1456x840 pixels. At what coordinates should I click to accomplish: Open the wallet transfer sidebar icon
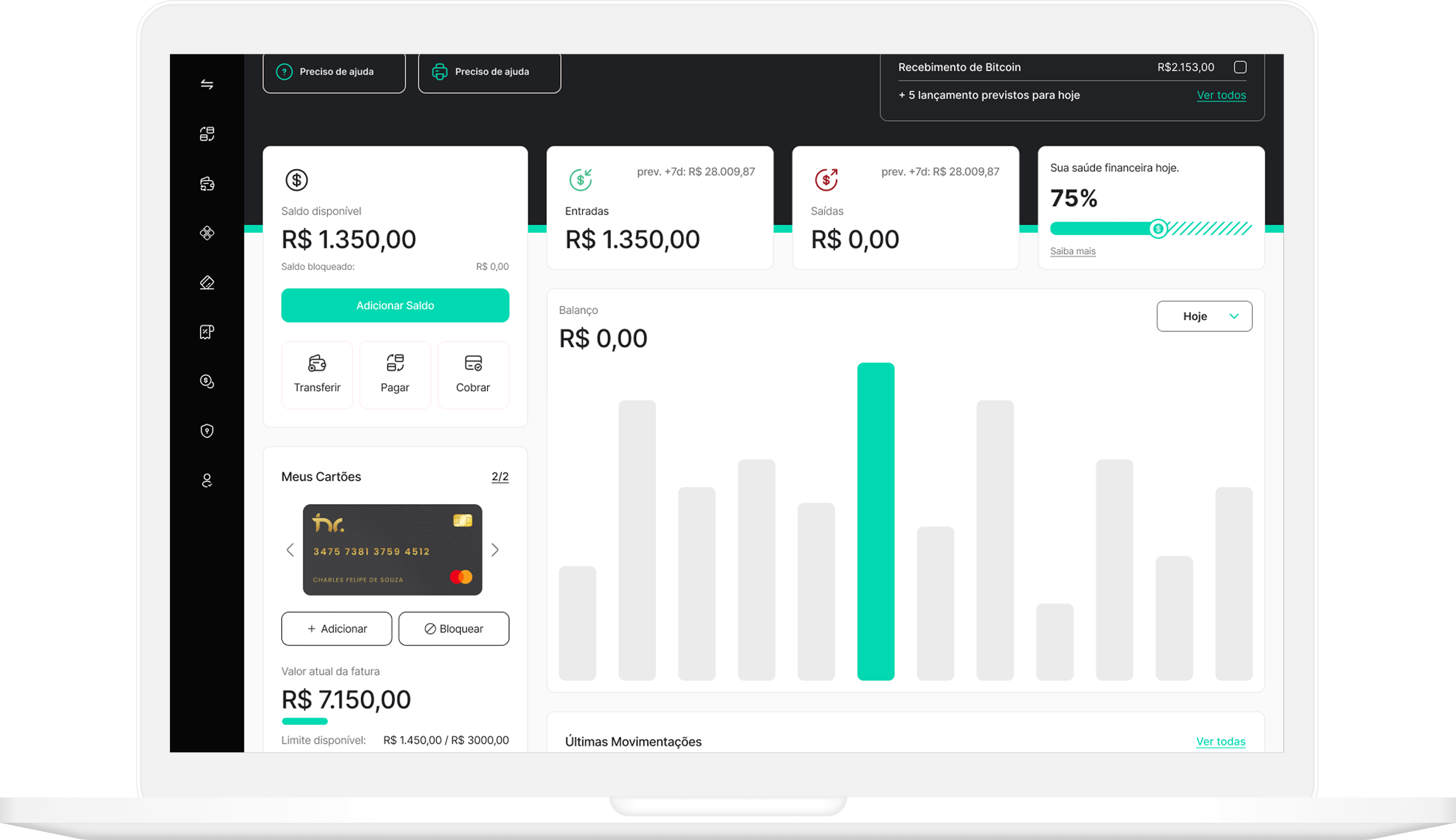(x=207, y=184)
